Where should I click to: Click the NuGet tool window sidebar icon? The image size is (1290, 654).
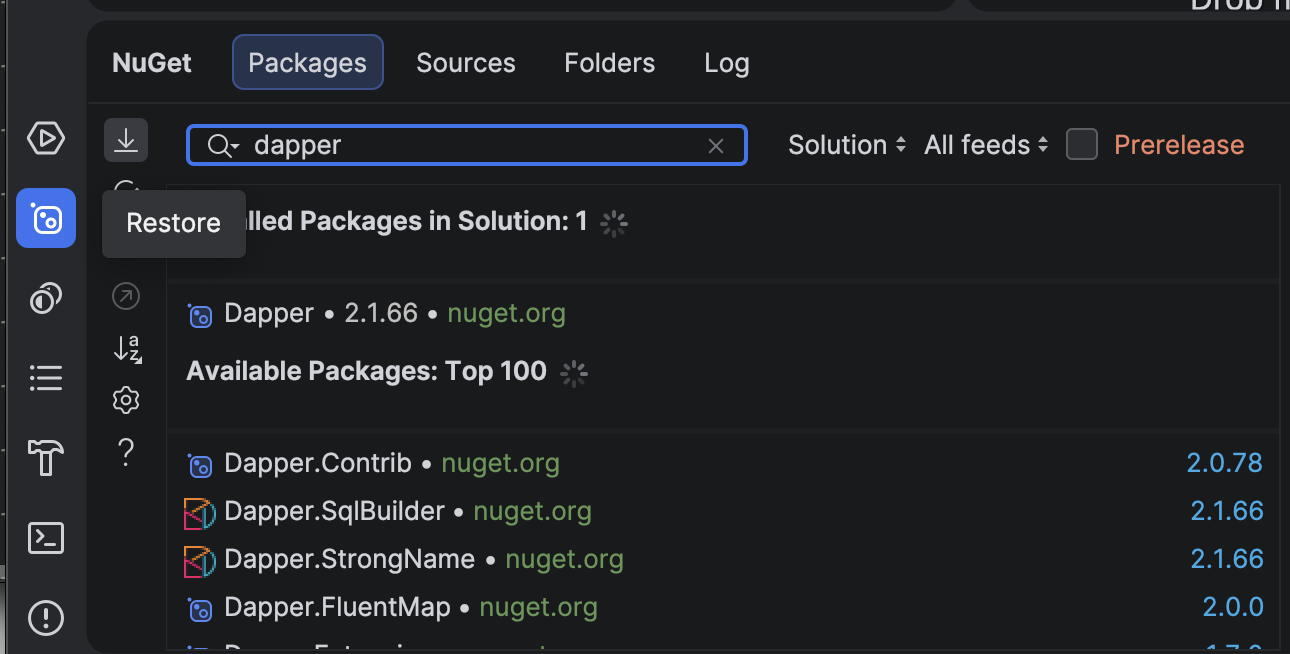point(46,218)
